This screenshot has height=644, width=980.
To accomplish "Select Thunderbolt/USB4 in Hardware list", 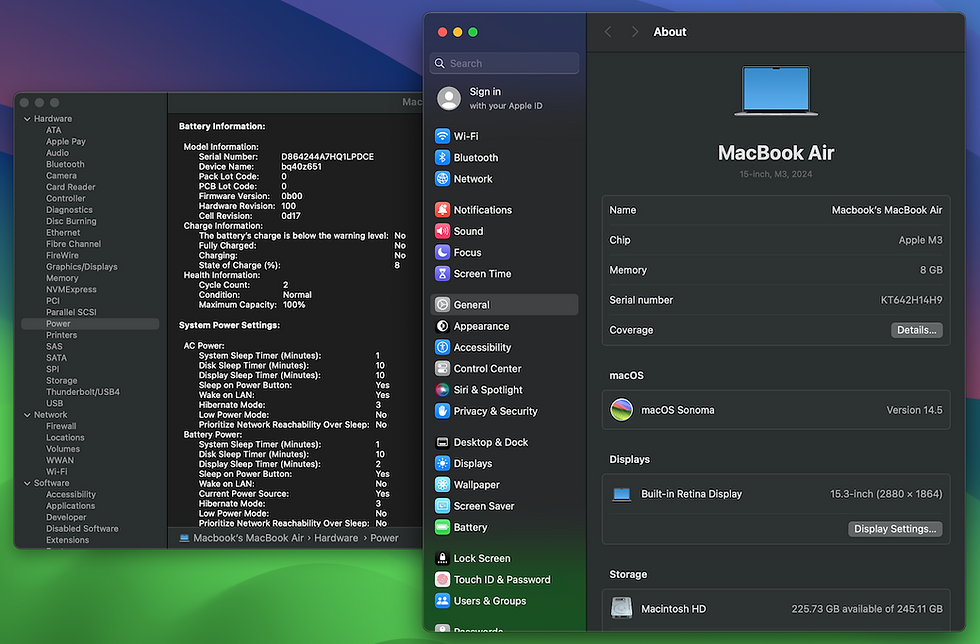I will click(82, 392).
